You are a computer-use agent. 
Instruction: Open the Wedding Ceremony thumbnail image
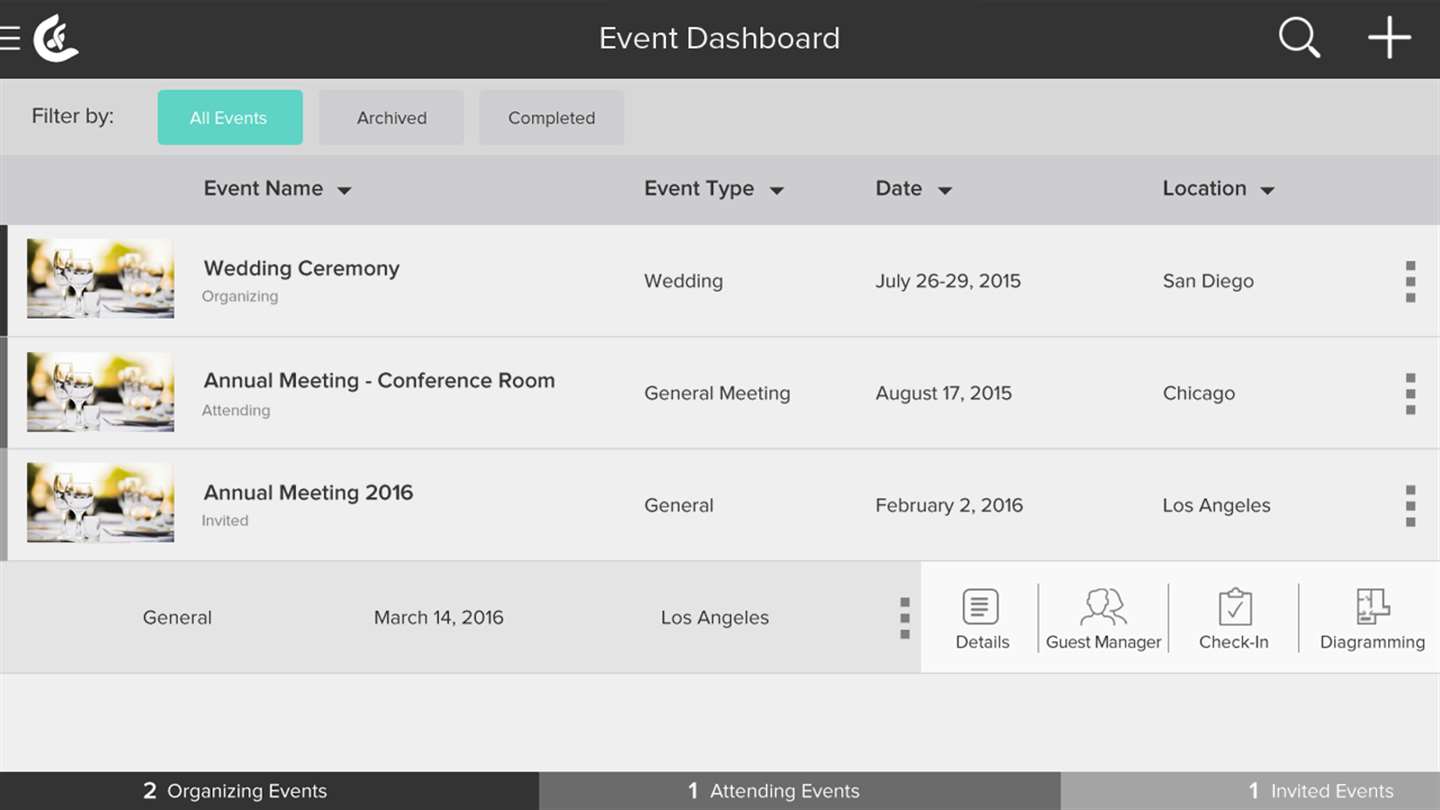point(100,279)
